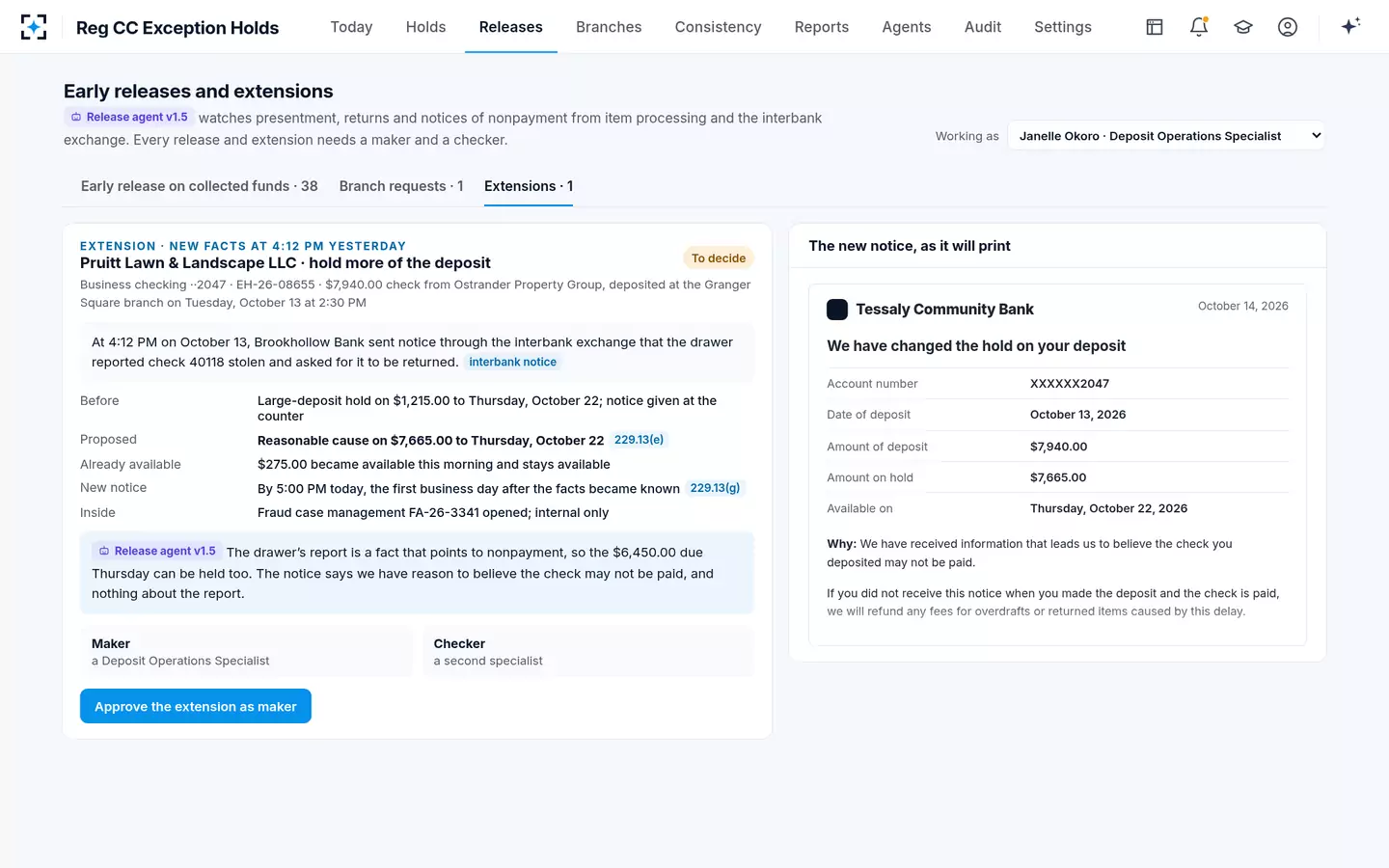Switch to Early release on collected funds tab
Viewport: 1389px width, 868px height.
[x=200, y=186]
